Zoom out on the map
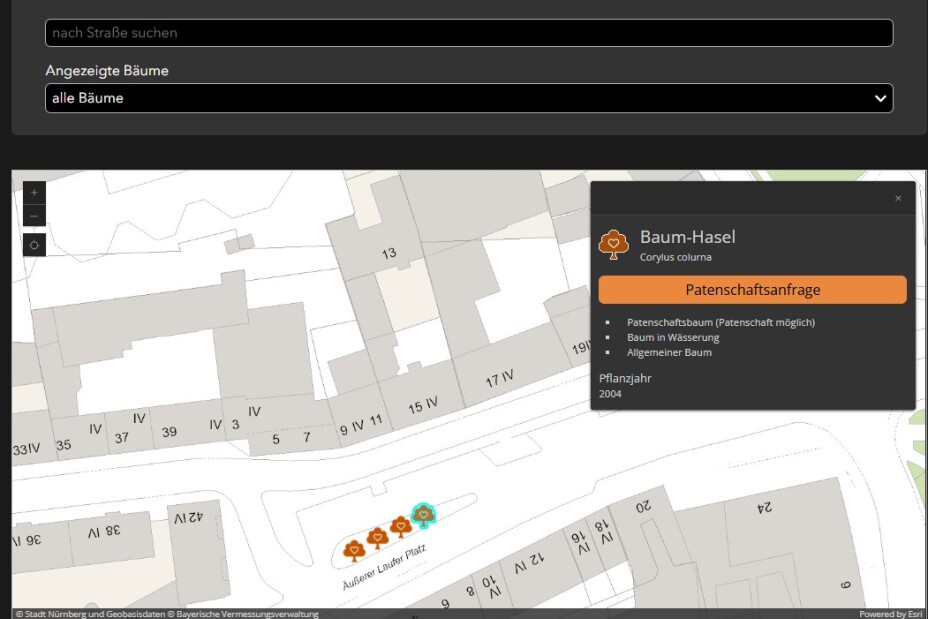This screenshot has height=619, width=928. click(x=34, y=216)
